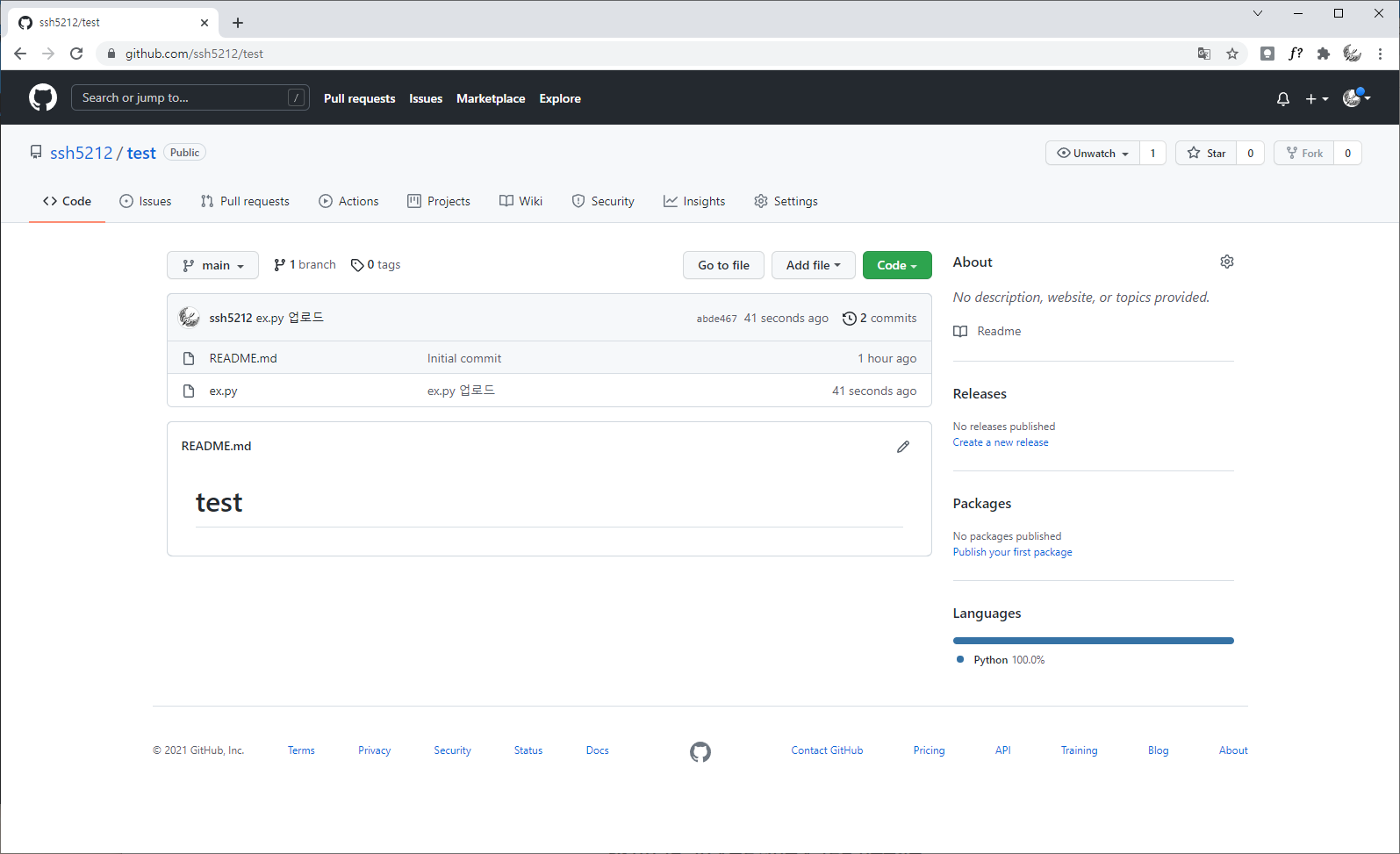The height and width of the screenshot is (854, 1400).
Task: Open commit hash abde467
Action: [717, 319]
